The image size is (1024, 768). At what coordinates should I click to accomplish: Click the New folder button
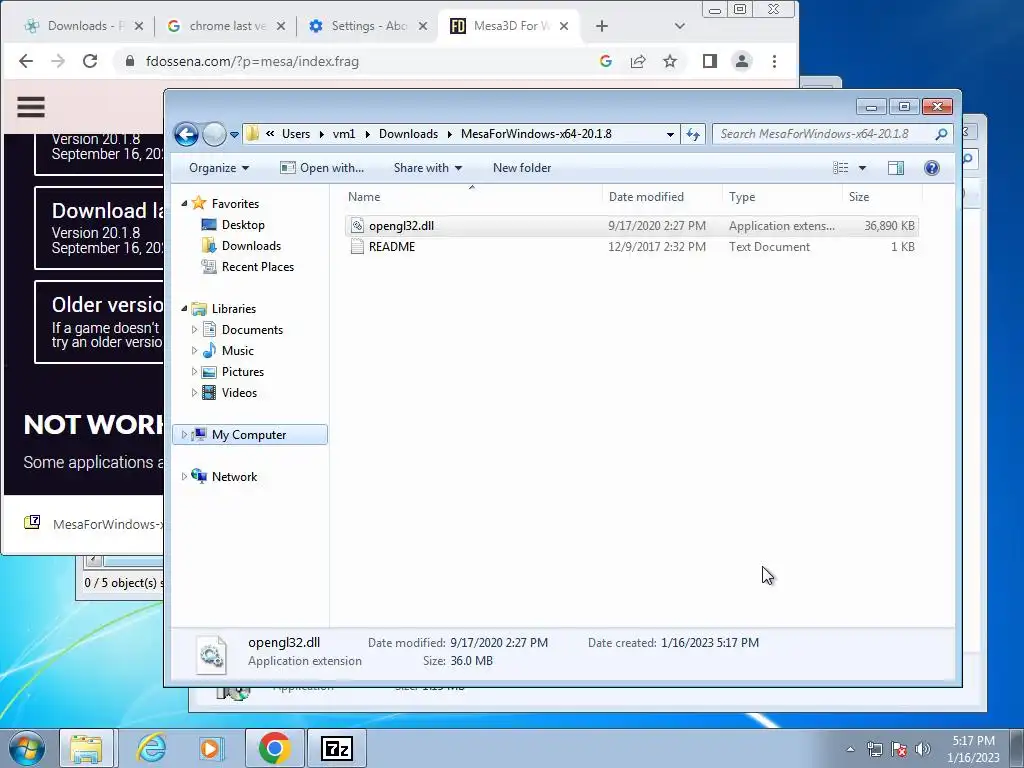pos(522,168)
